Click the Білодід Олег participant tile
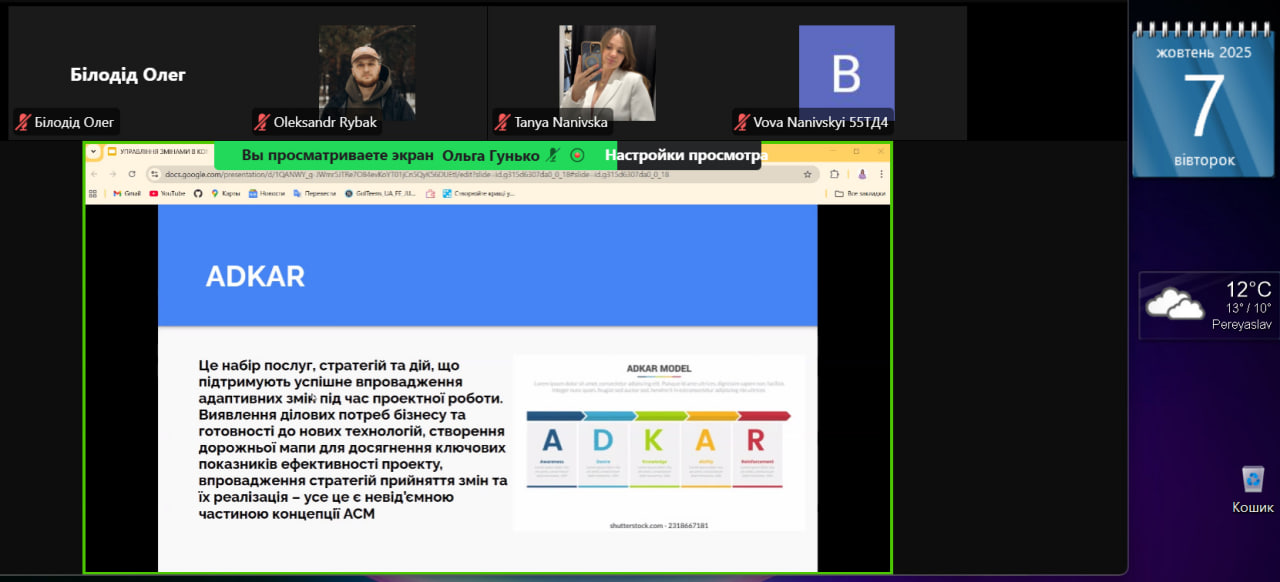This screenshot has width=1280, height=582. (128, 74)
